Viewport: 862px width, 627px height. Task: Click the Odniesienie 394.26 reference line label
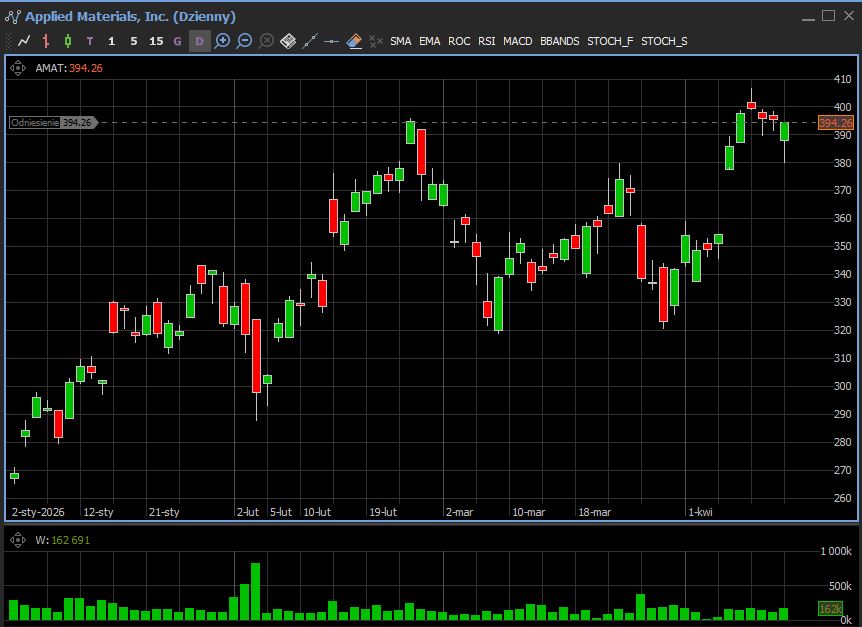click(x=52, y=122)
